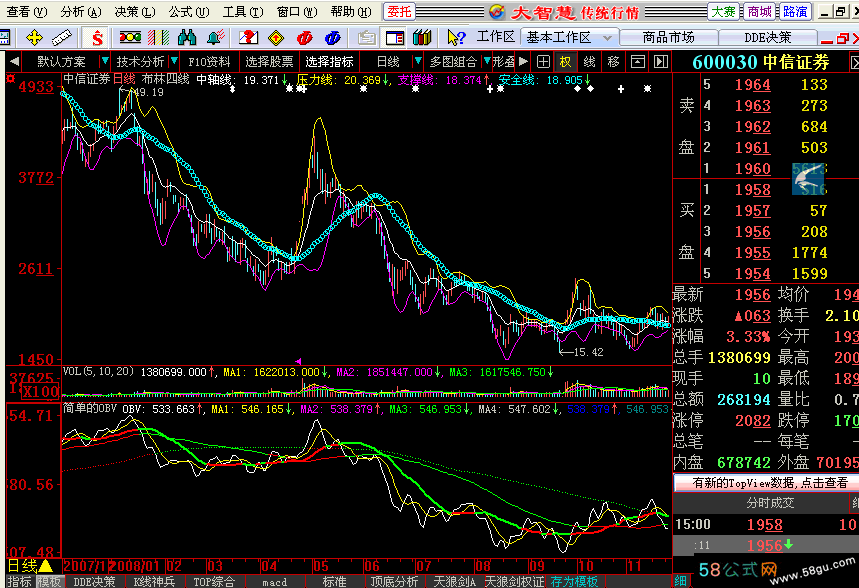Click the 有新的TopView数据,点击查看 notice
859x588 pixels.
point(767,483)
